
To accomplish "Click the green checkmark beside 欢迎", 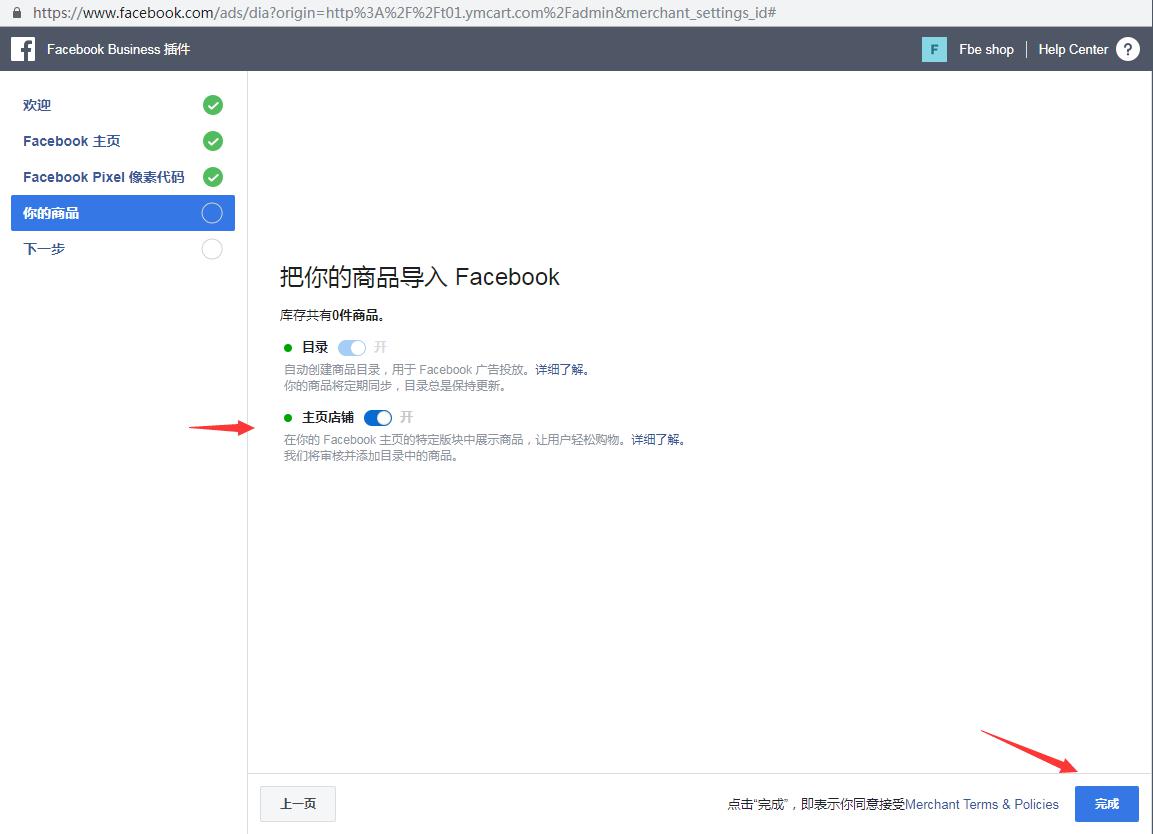I will point(212,105).
